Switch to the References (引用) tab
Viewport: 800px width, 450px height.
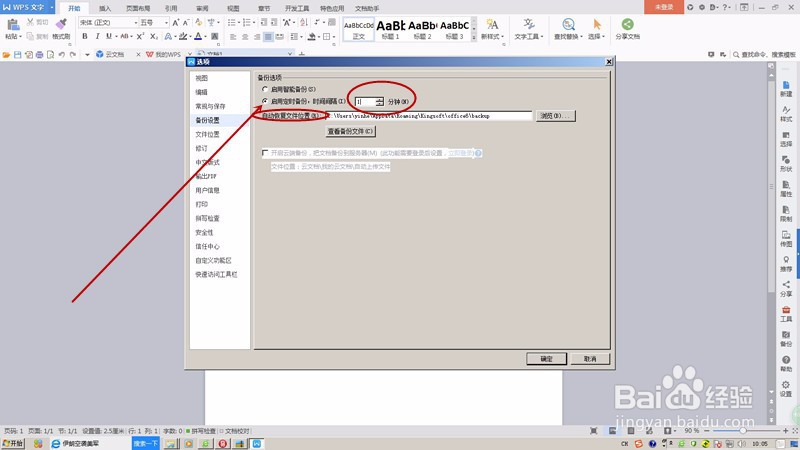[x=171, y=8]
